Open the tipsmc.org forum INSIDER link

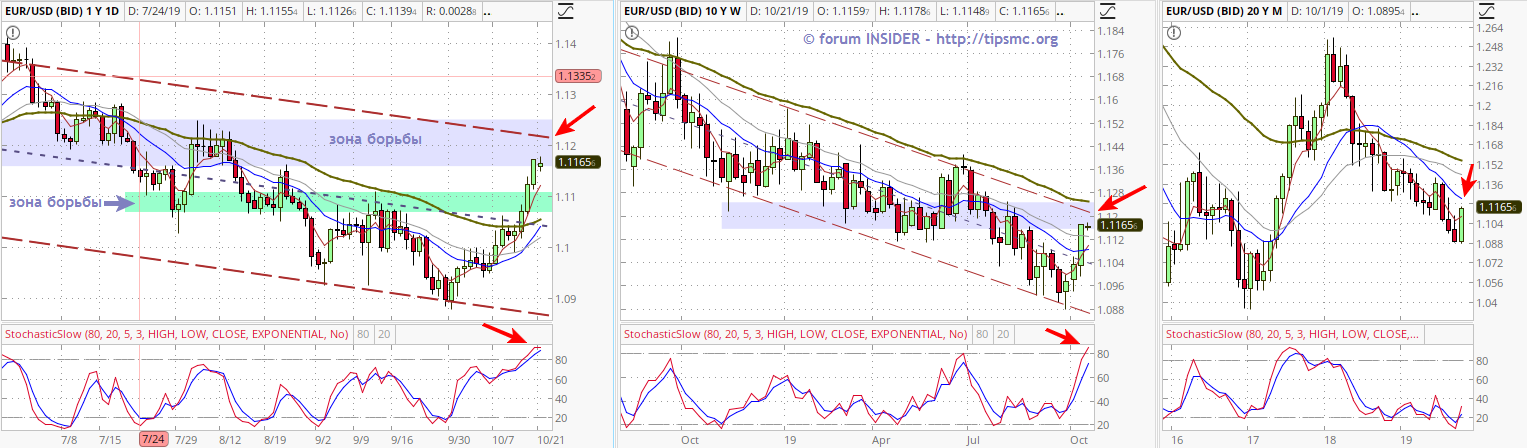pyautogui.click(x=930, y=39)
